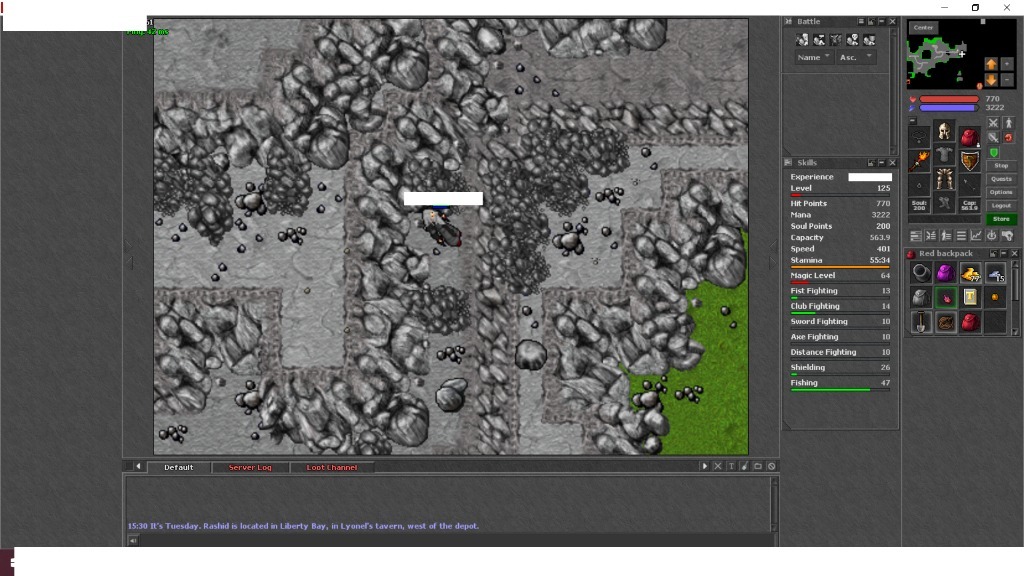Click the empty boots slot
Screen dimensions: 1024x576
coord(944,202)
